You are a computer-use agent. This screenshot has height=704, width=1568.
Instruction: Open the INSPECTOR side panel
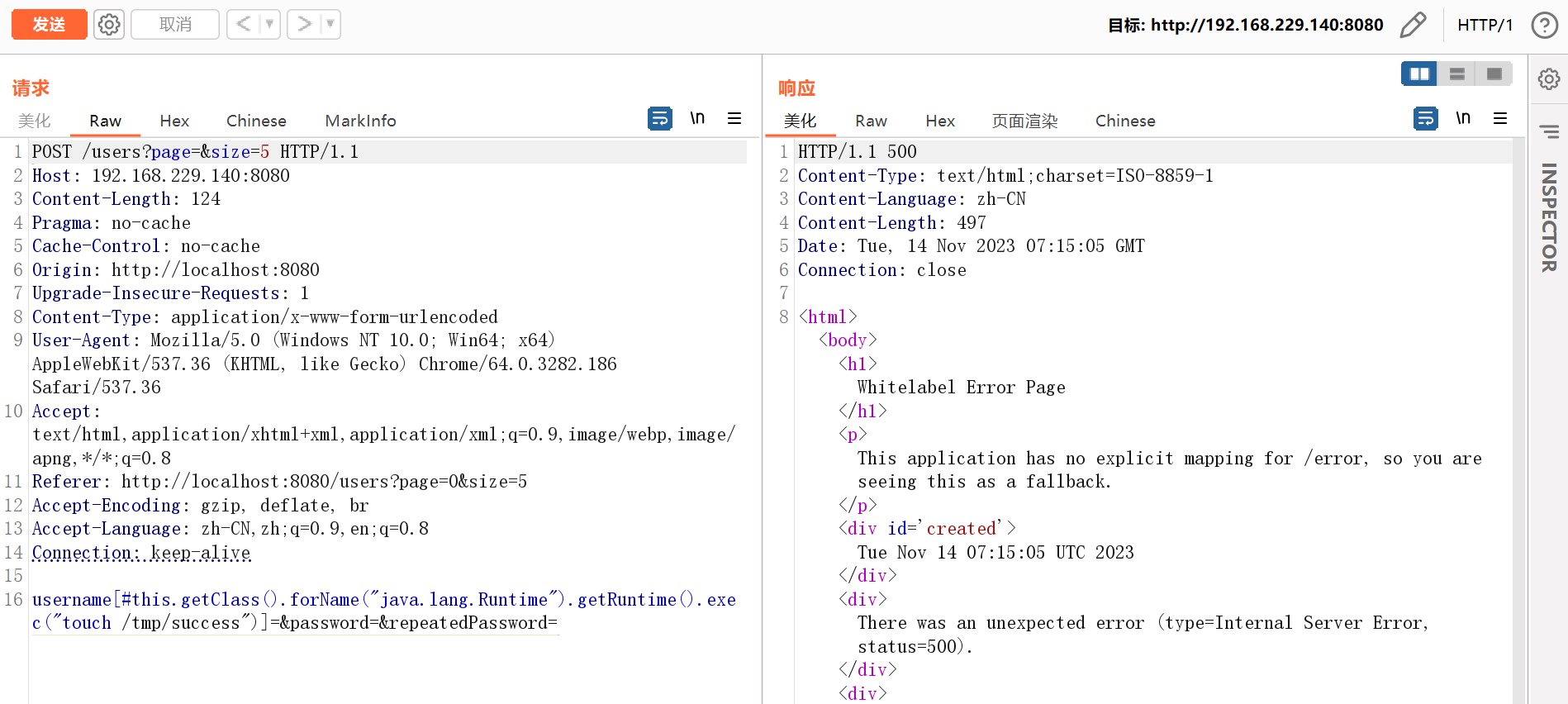[x=1549, y=217]
